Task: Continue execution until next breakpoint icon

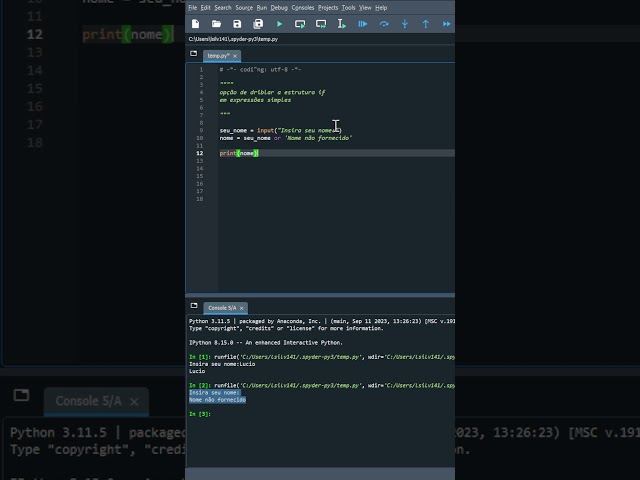Action: [447, 24]
